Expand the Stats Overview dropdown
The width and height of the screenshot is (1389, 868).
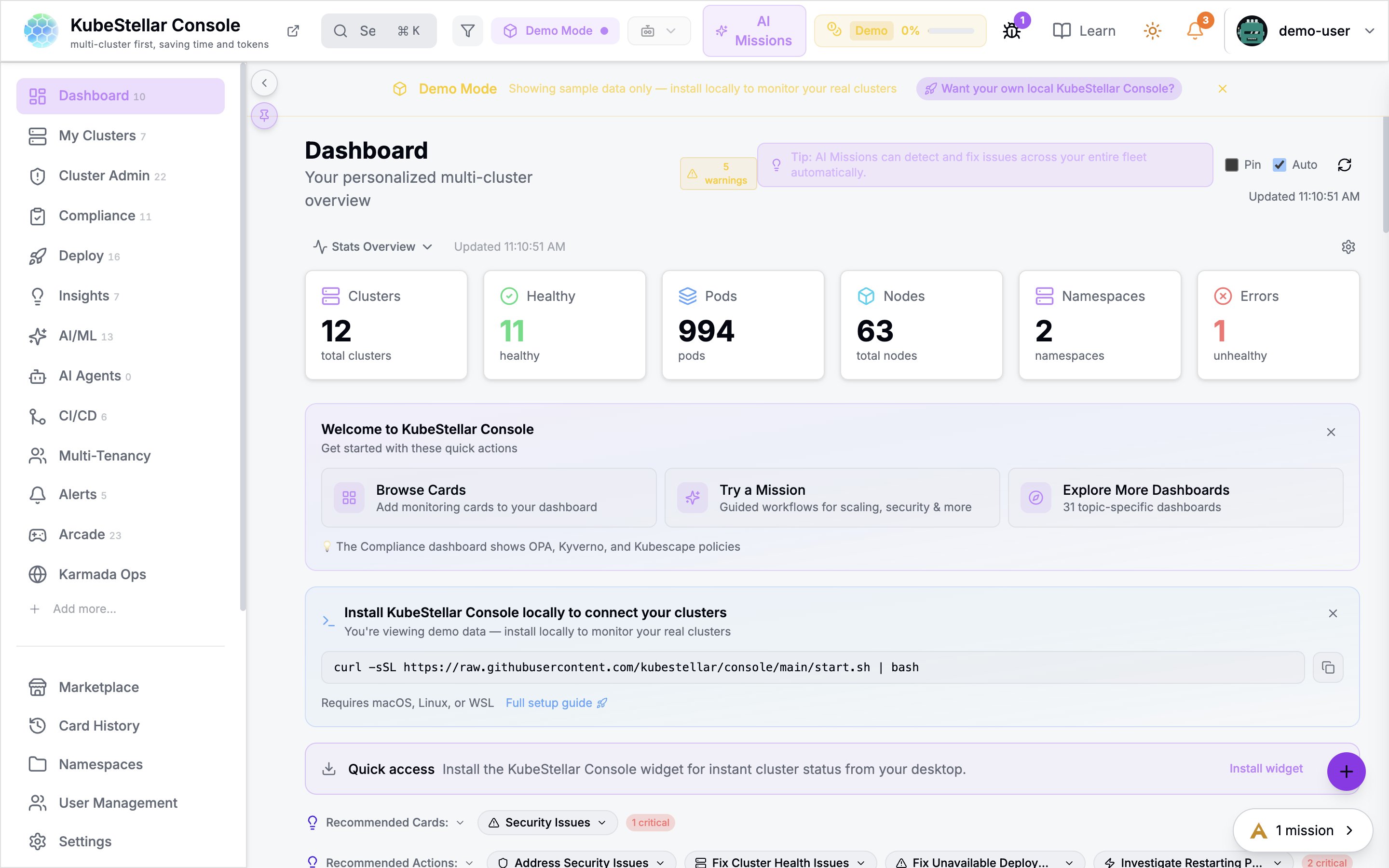[373, 247]
